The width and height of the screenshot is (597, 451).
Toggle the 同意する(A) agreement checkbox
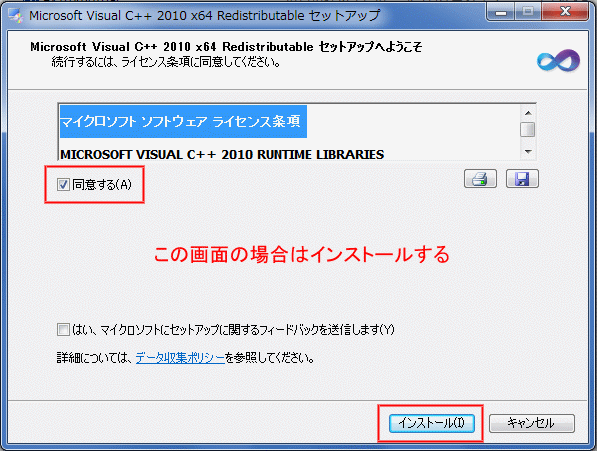63,185
